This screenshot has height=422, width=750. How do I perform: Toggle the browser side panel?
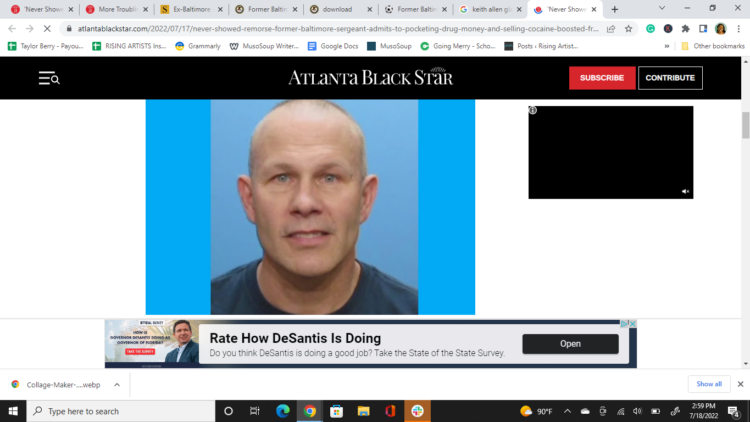703,29
